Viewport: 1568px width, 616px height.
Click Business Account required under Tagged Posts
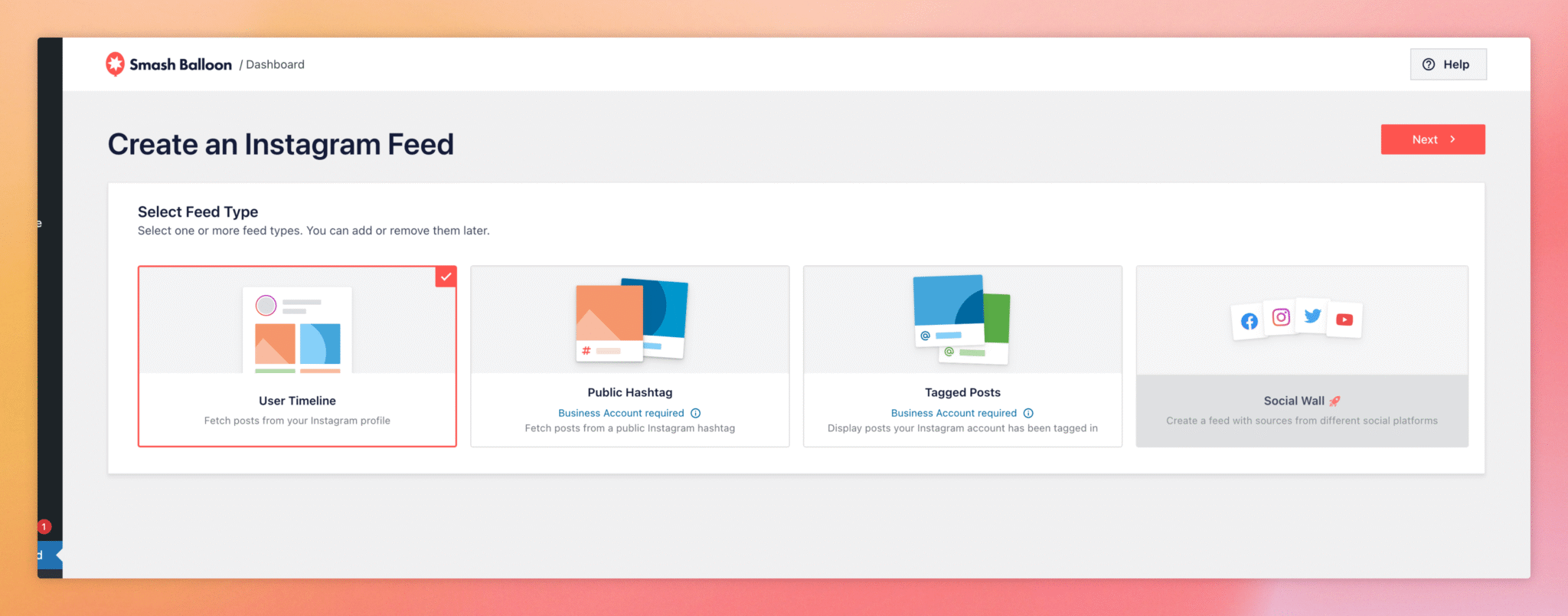pos(954,413)
